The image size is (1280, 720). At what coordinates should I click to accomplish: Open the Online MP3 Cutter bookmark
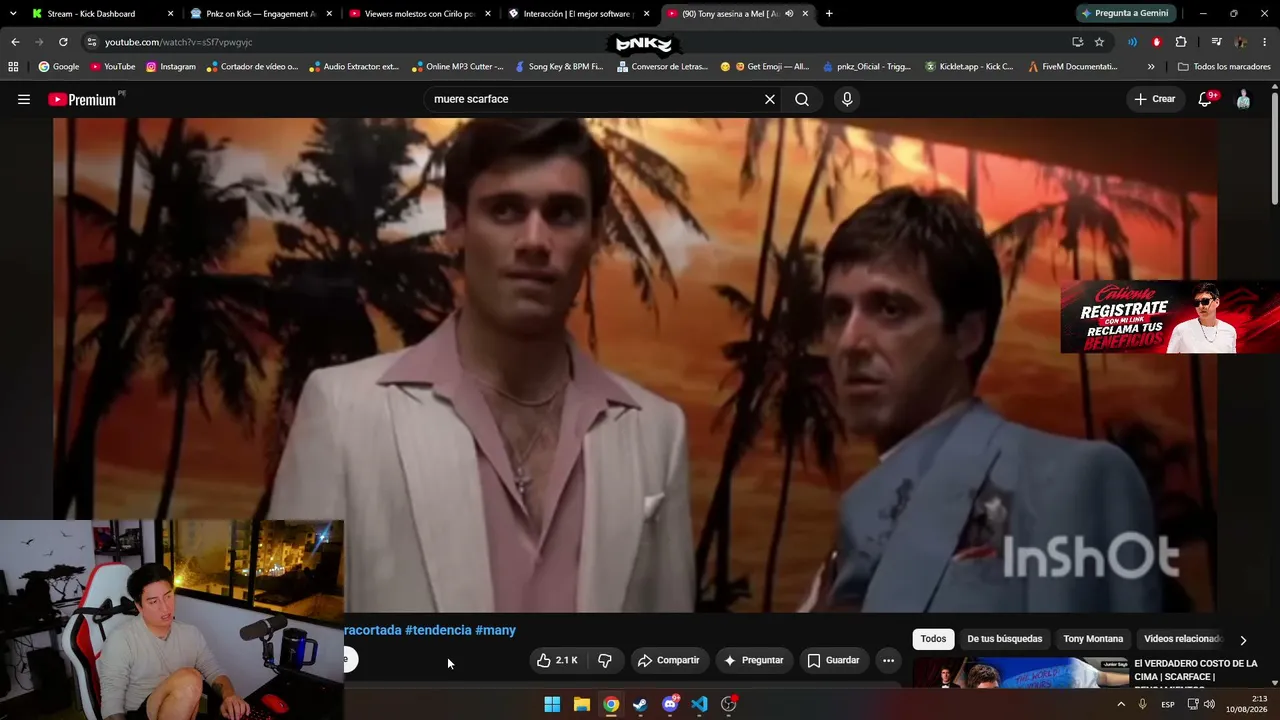tap(457, 67)
